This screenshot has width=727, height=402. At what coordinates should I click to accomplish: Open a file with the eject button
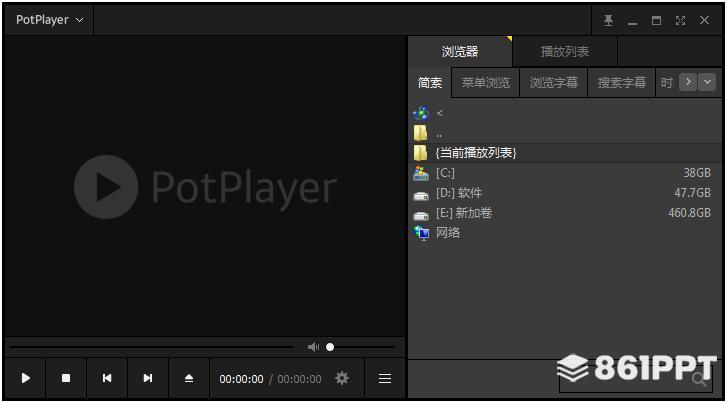189,378
